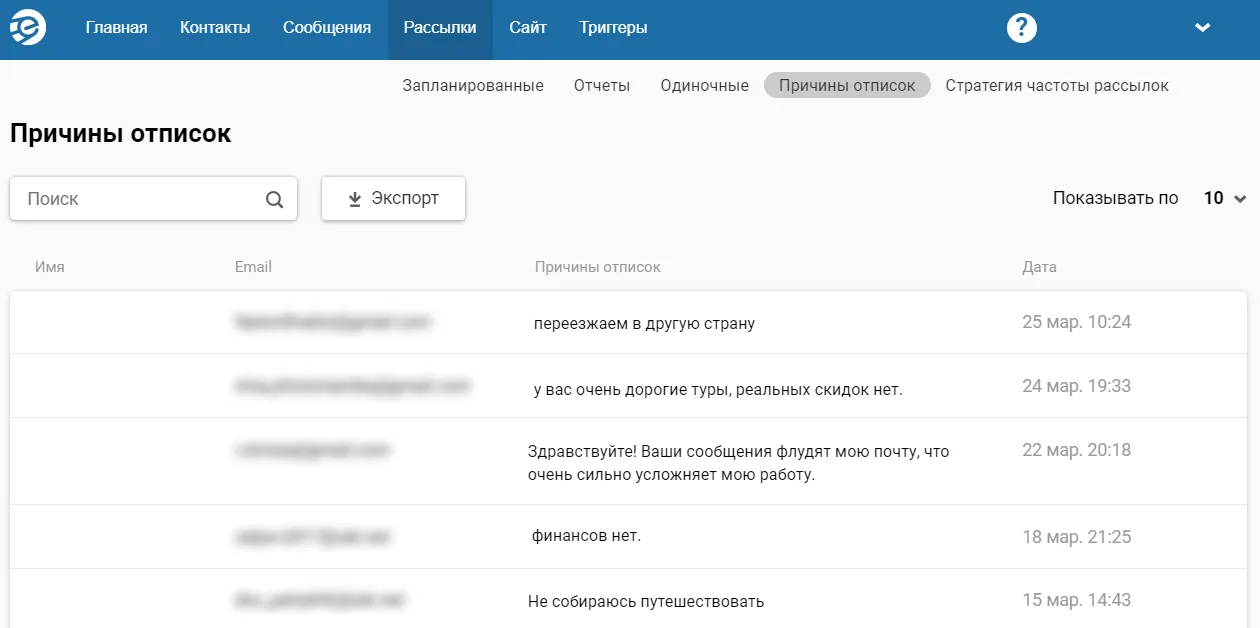This screenshot has height=628, width=1260.
Task: Focus the Поиск search field
Action: (153, 198)
